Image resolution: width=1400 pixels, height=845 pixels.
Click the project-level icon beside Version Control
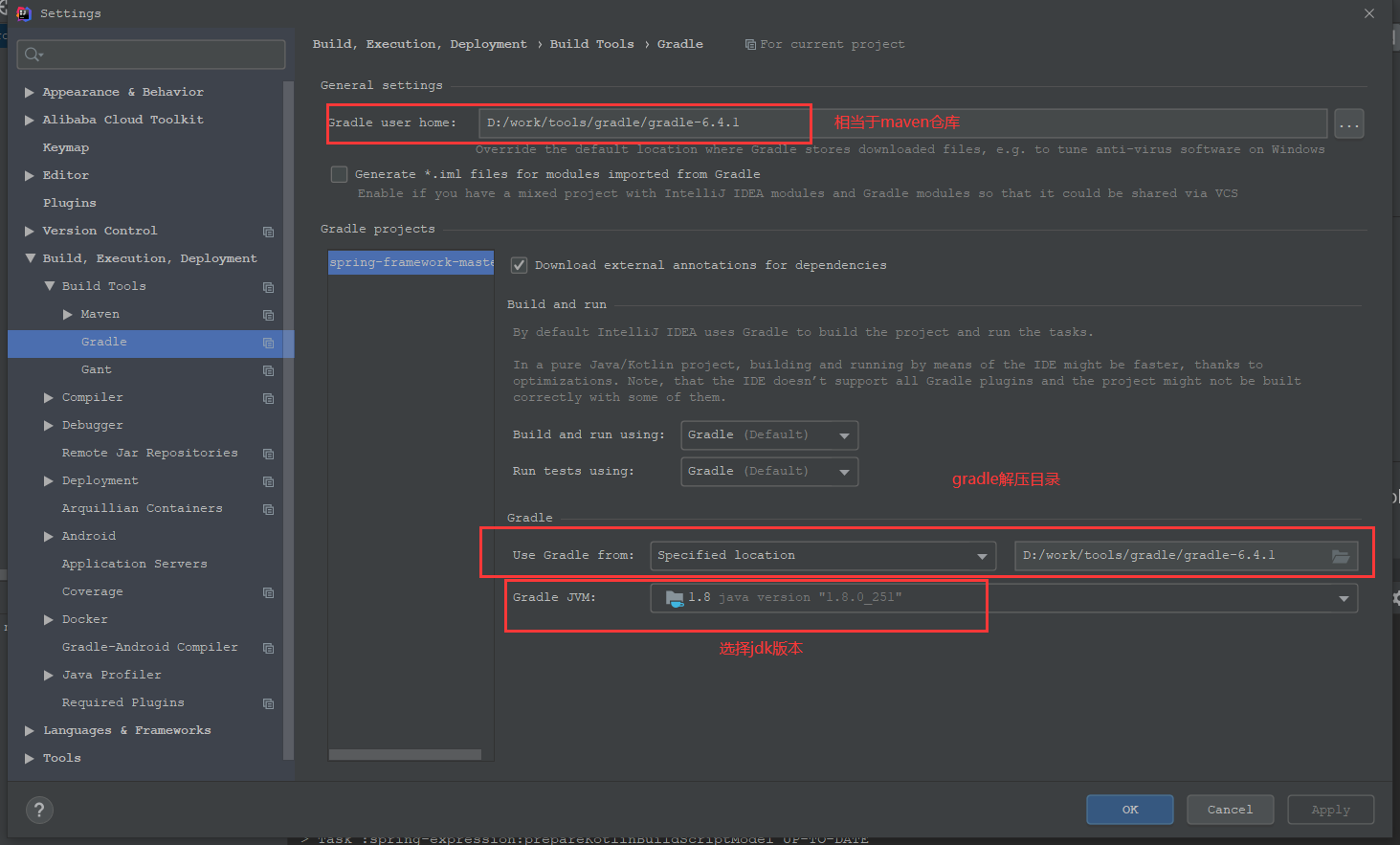pos(268,232)
